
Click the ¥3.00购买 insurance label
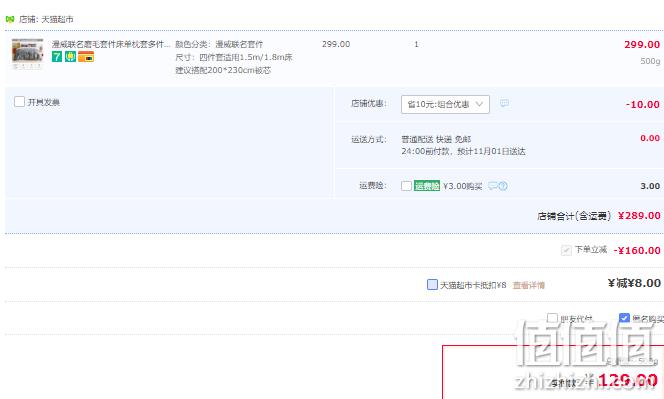[x=462, y=186]
